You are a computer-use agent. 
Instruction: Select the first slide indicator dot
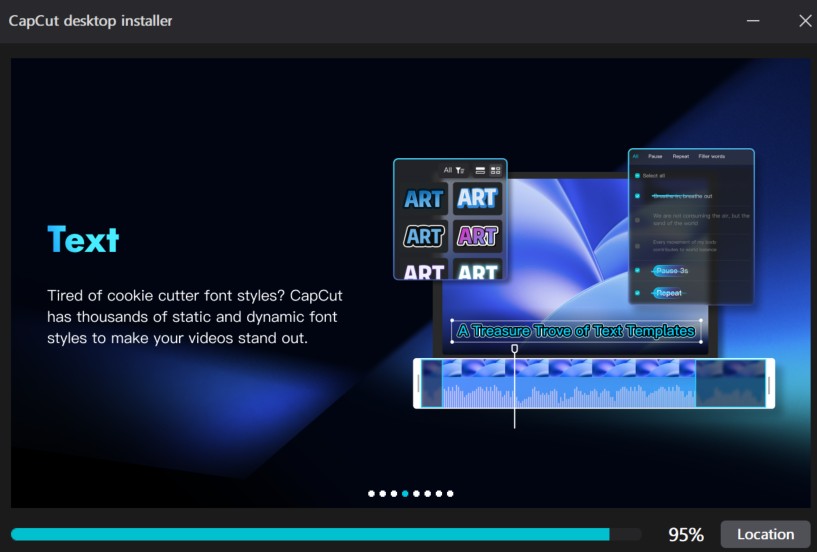371,494
